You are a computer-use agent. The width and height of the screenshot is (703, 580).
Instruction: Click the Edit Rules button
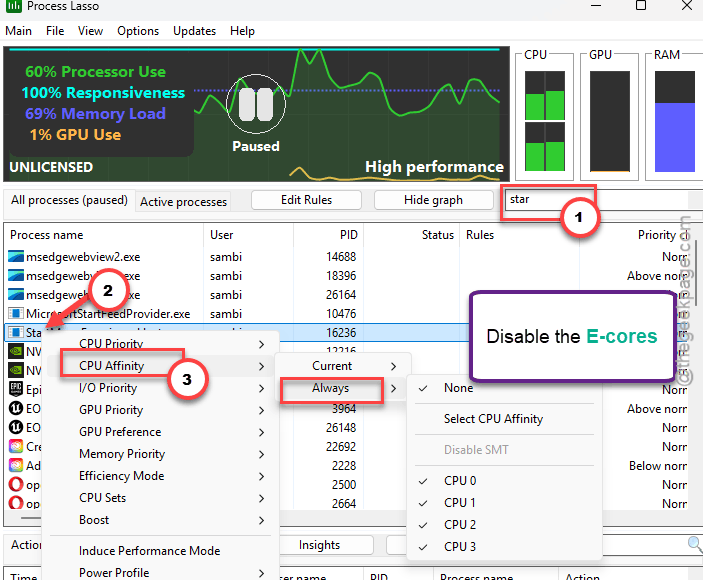pyautogui.click(x=306, y=200)
